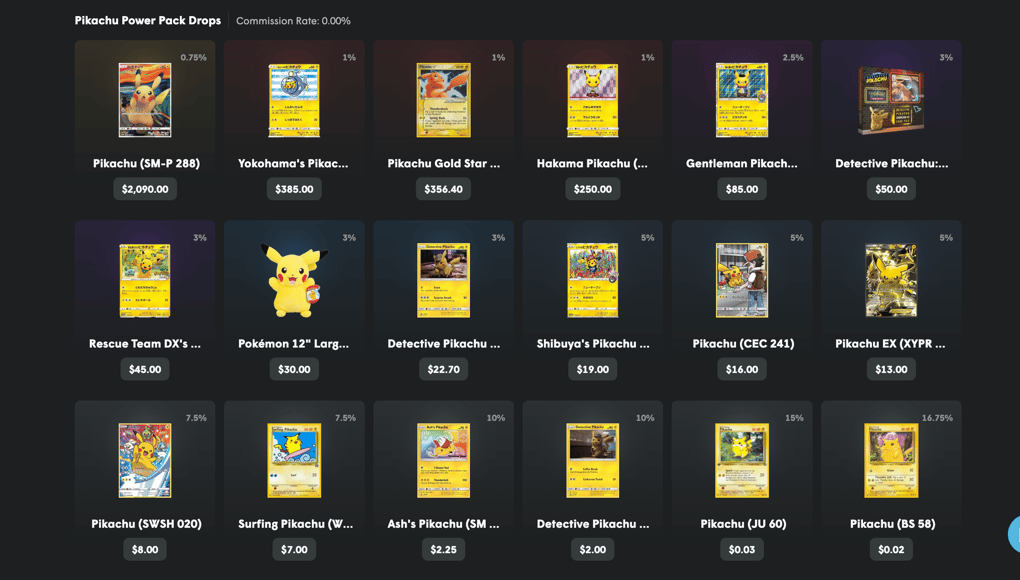Click the "Pikachu Power Pack Drops" heading
The width and height of the screenshot is (1020, 580).
pos(148,21)
